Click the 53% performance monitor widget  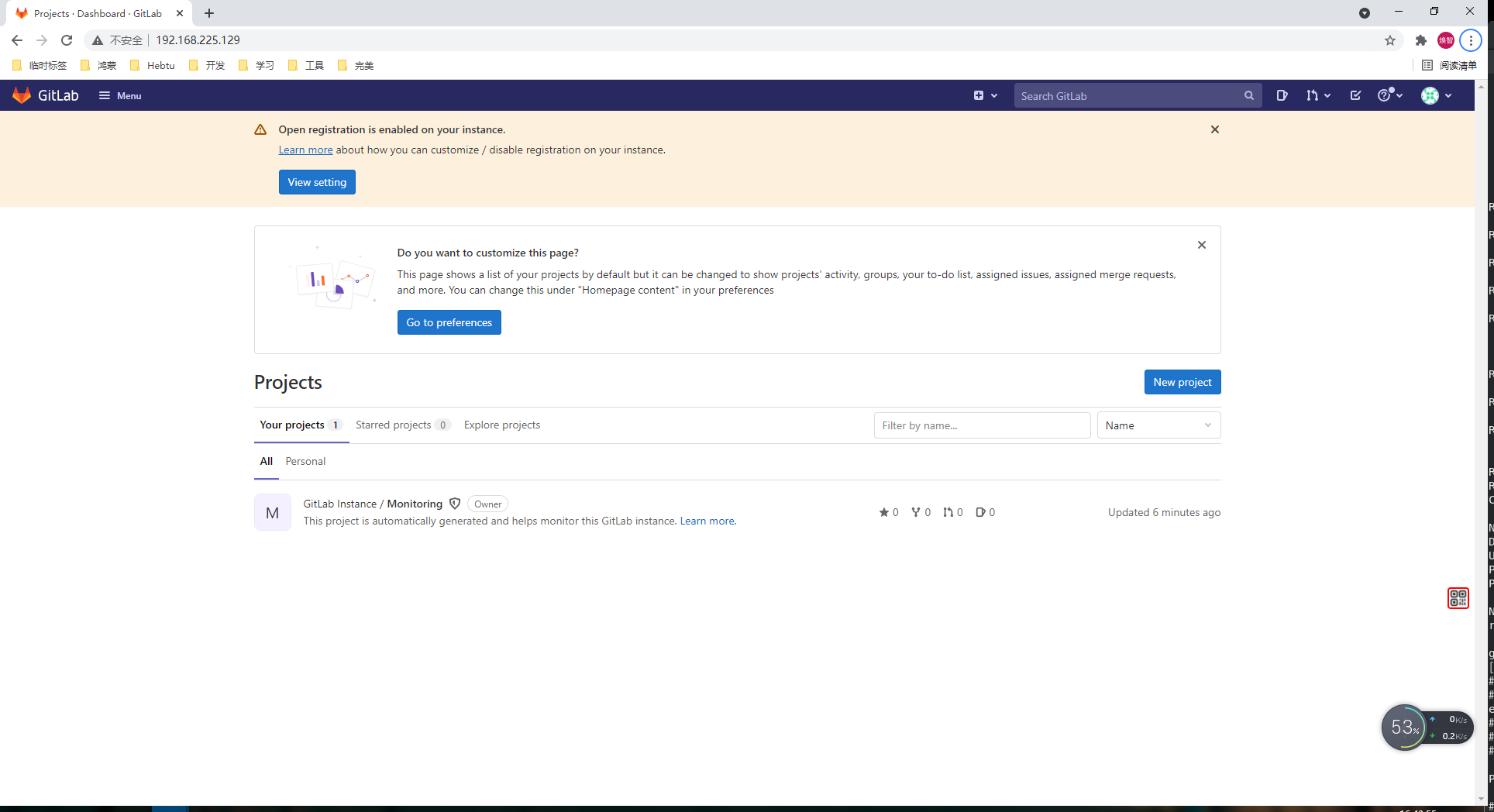[x=1427, y=728]
